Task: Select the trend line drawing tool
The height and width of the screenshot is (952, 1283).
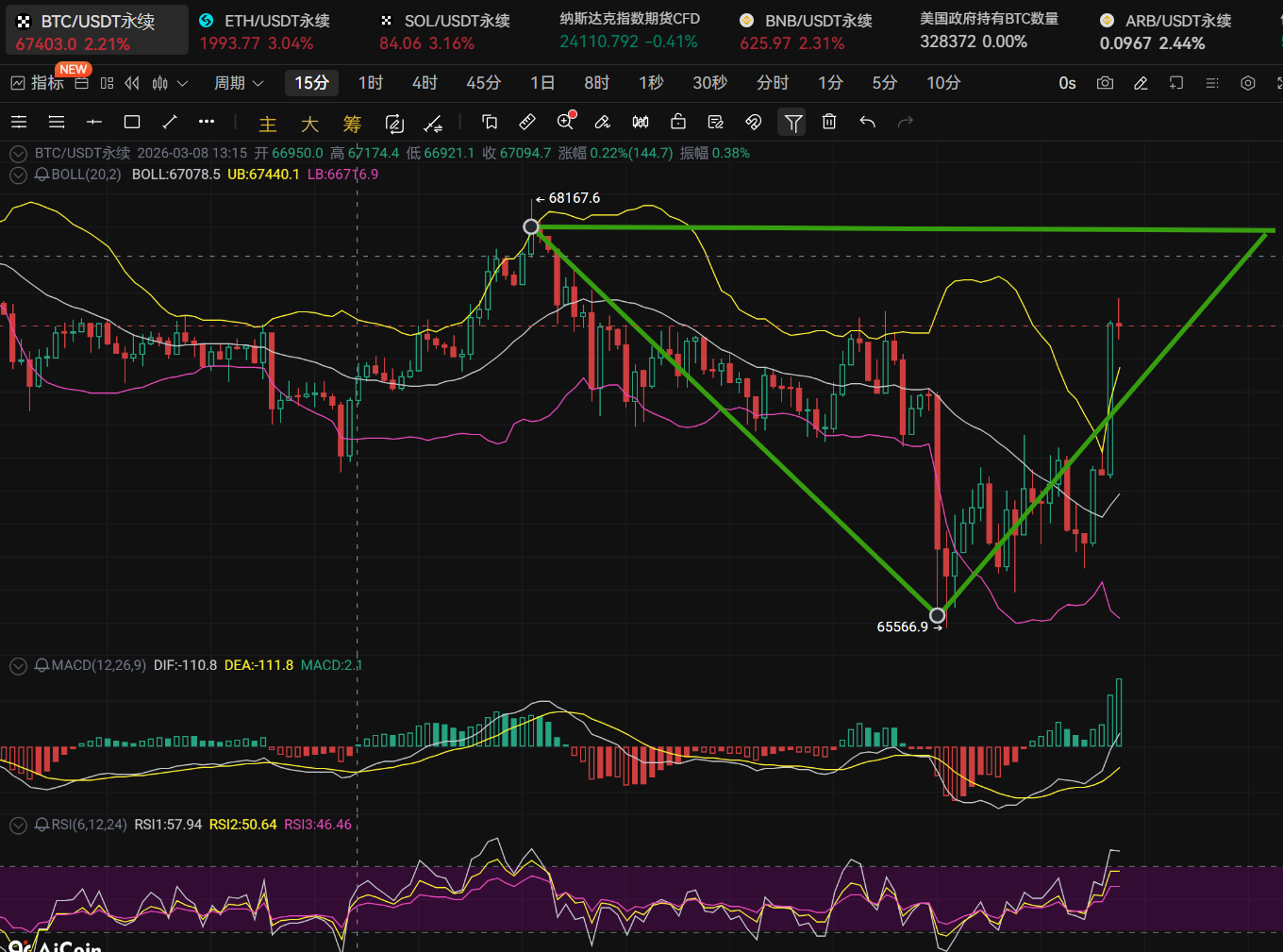Action: (x=170, y=122)
